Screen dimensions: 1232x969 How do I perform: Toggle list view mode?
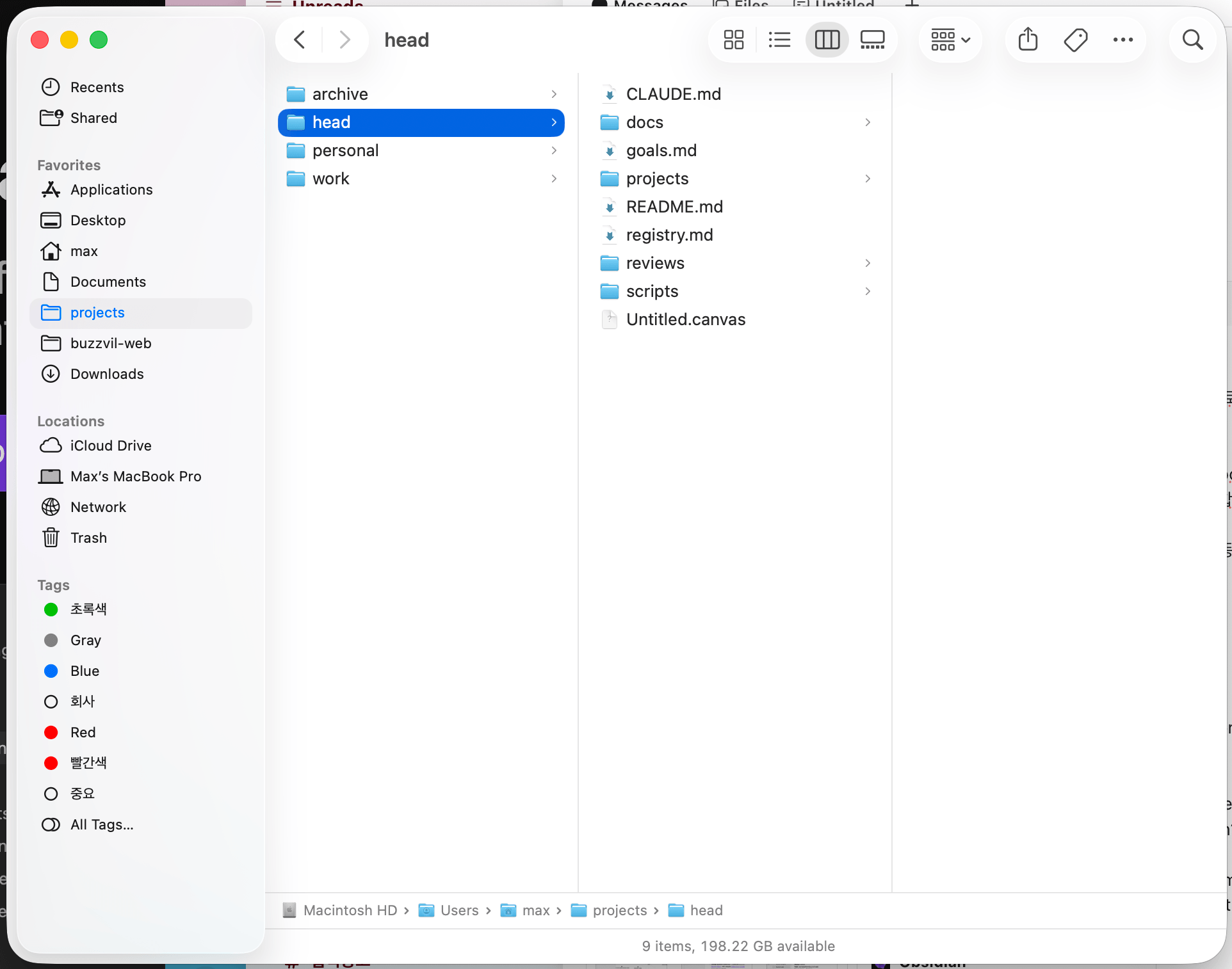[779, 40]
